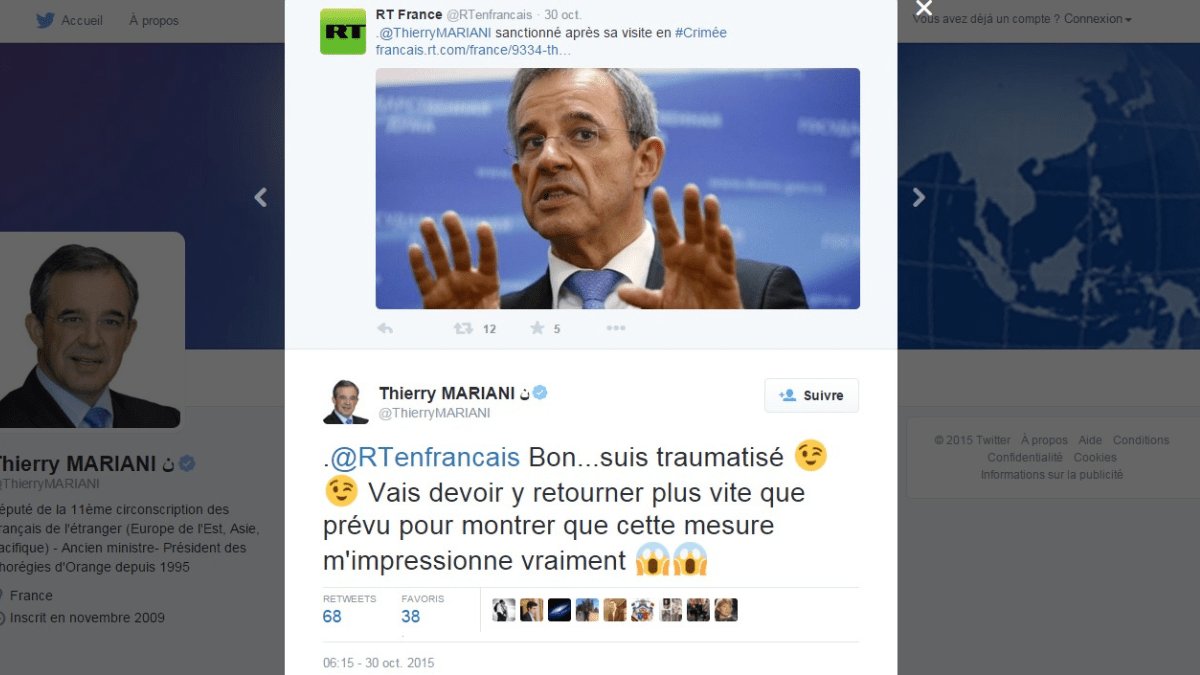Go to next tweet with right arrow
The height and width of the screenshot is (675, 1200).
tap(919, 197)
